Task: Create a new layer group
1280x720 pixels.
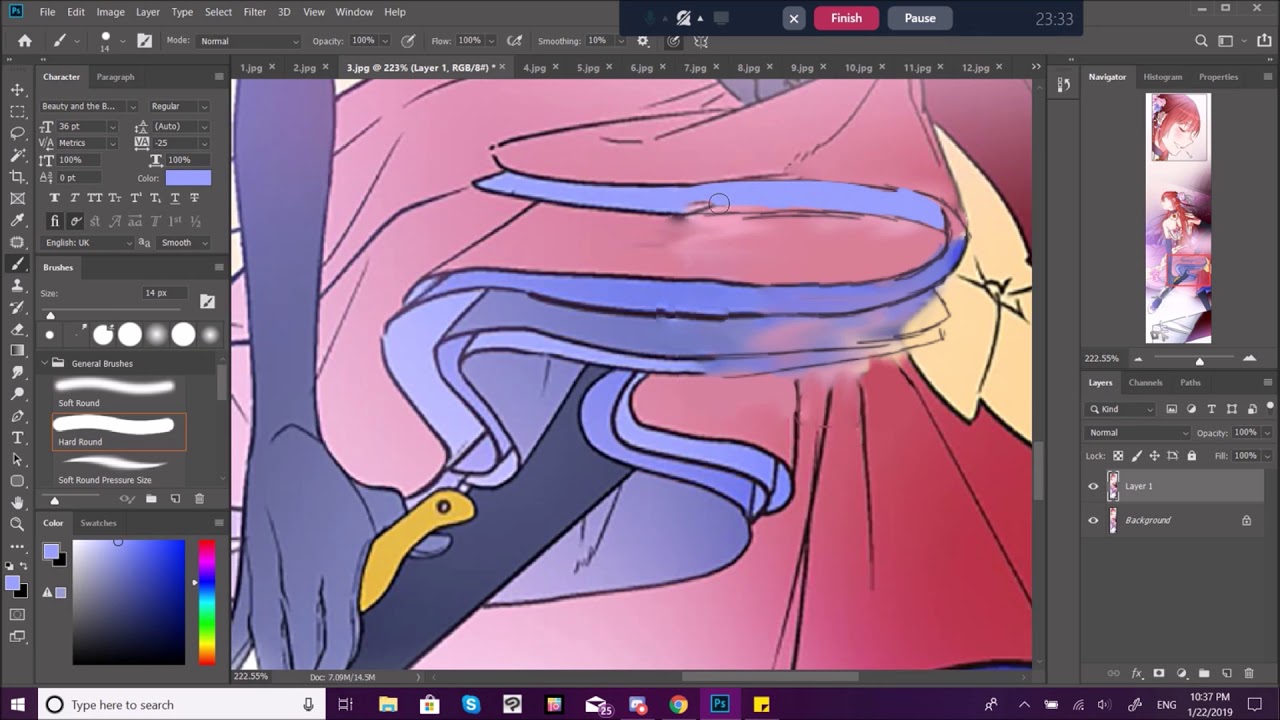Action: coord(1204,674)
